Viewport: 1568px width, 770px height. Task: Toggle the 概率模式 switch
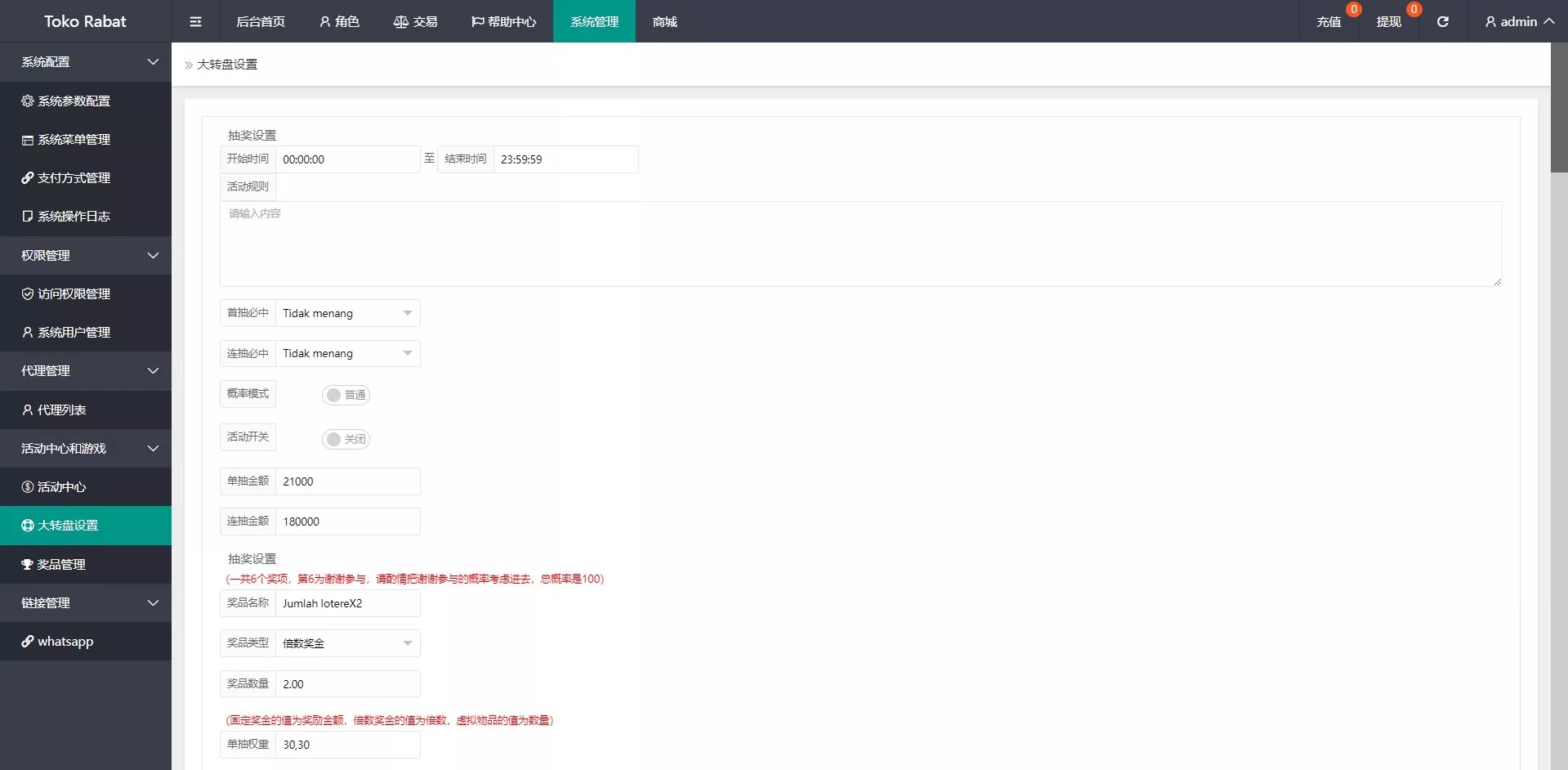coord(346,395)
